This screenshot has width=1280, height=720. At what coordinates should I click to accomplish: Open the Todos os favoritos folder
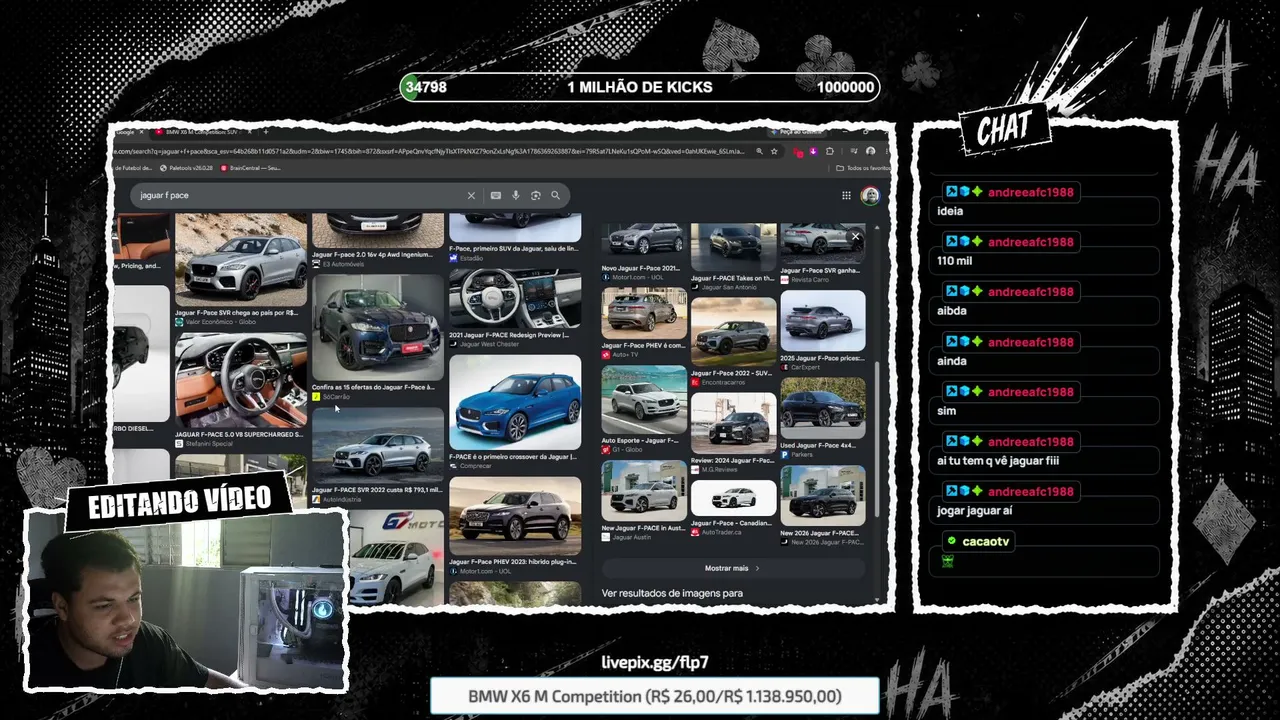(x=862, y=168)
